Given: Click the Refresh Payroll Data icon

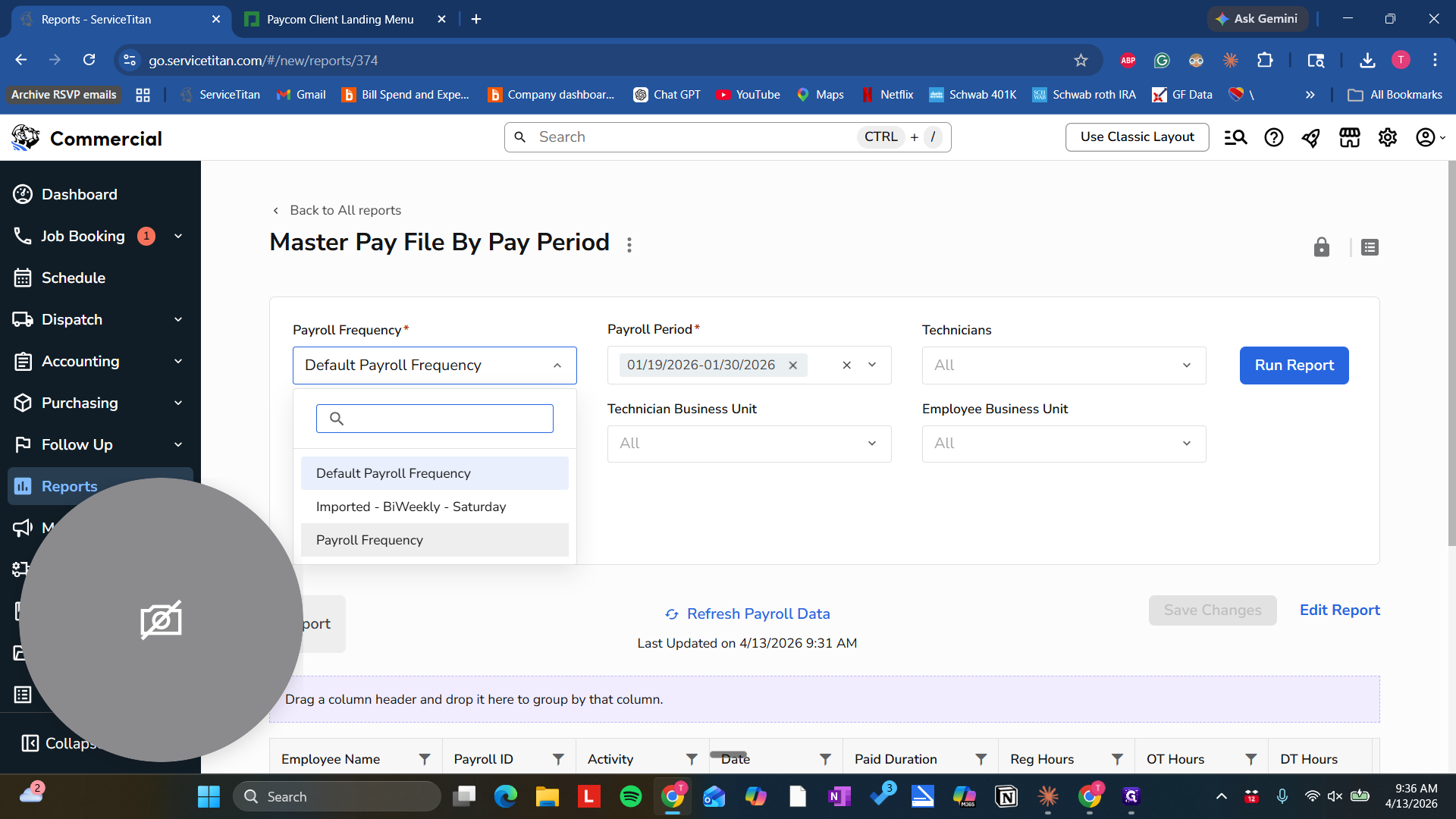Looking at the screenshot, I should click(670, 614).
